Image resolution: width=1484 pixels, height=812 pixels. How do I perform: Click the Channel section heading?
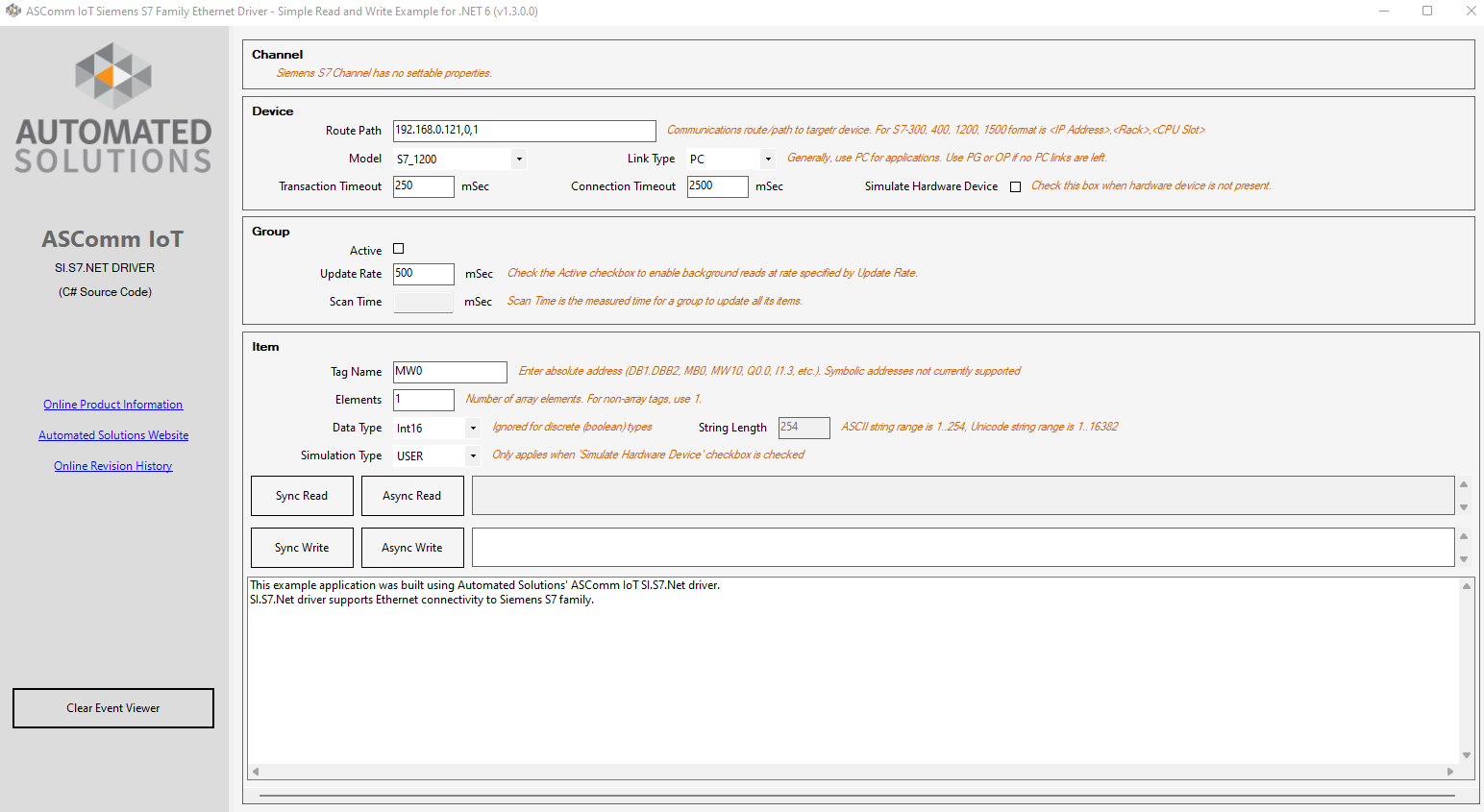pos(277,55)
